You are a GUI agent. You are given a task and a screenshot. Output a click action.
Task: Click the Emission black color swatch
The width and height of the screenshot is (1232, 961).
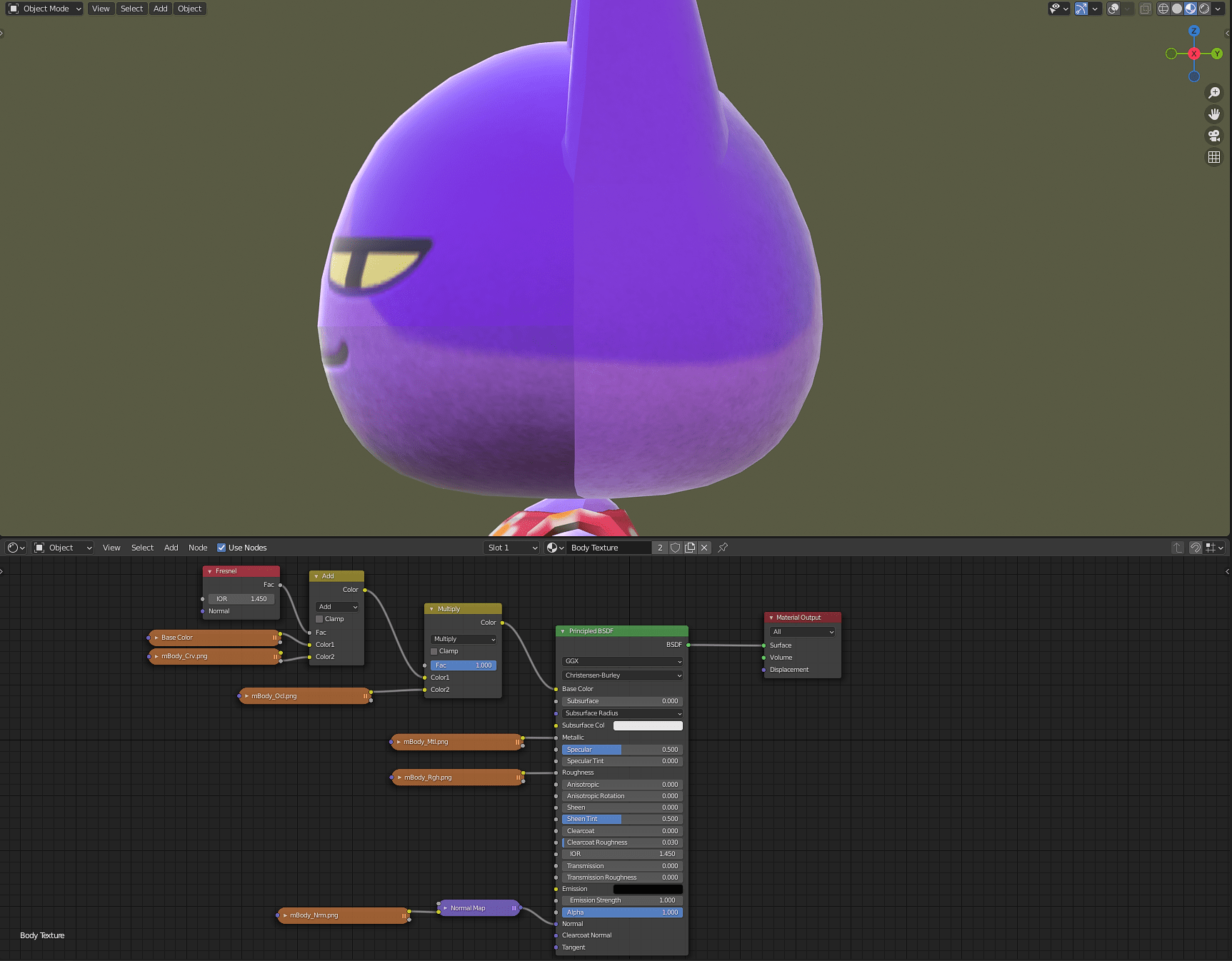point(648,889)
